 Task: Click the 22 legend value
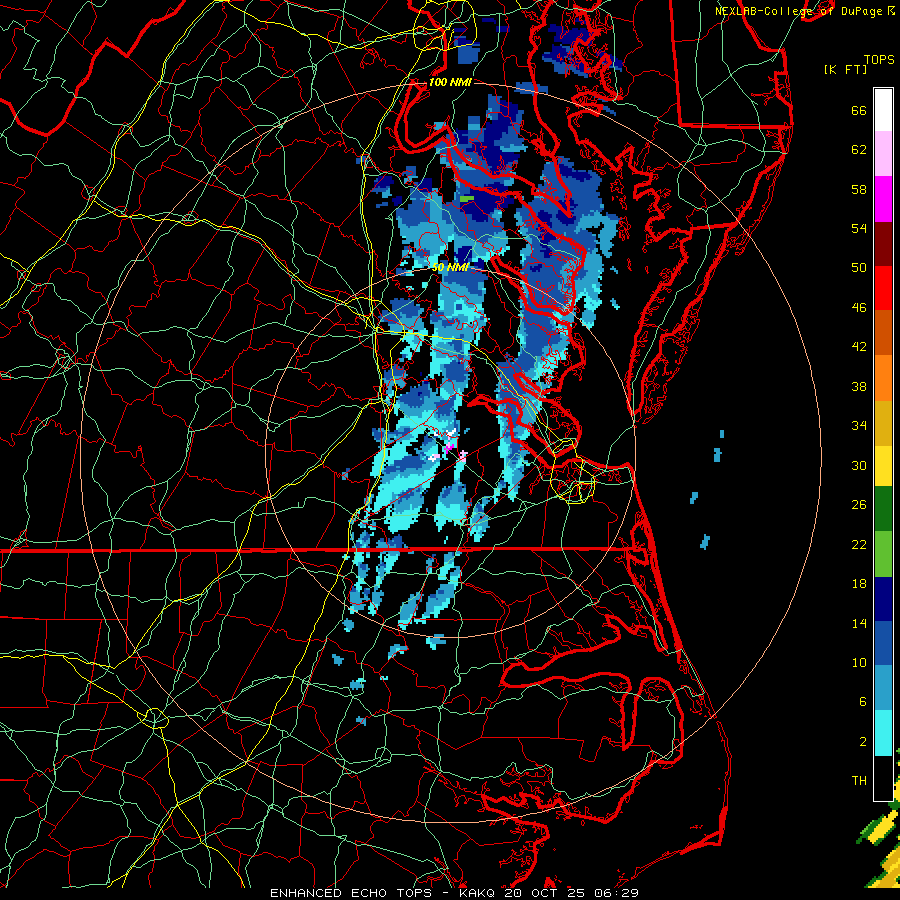[x=859, y=544]
